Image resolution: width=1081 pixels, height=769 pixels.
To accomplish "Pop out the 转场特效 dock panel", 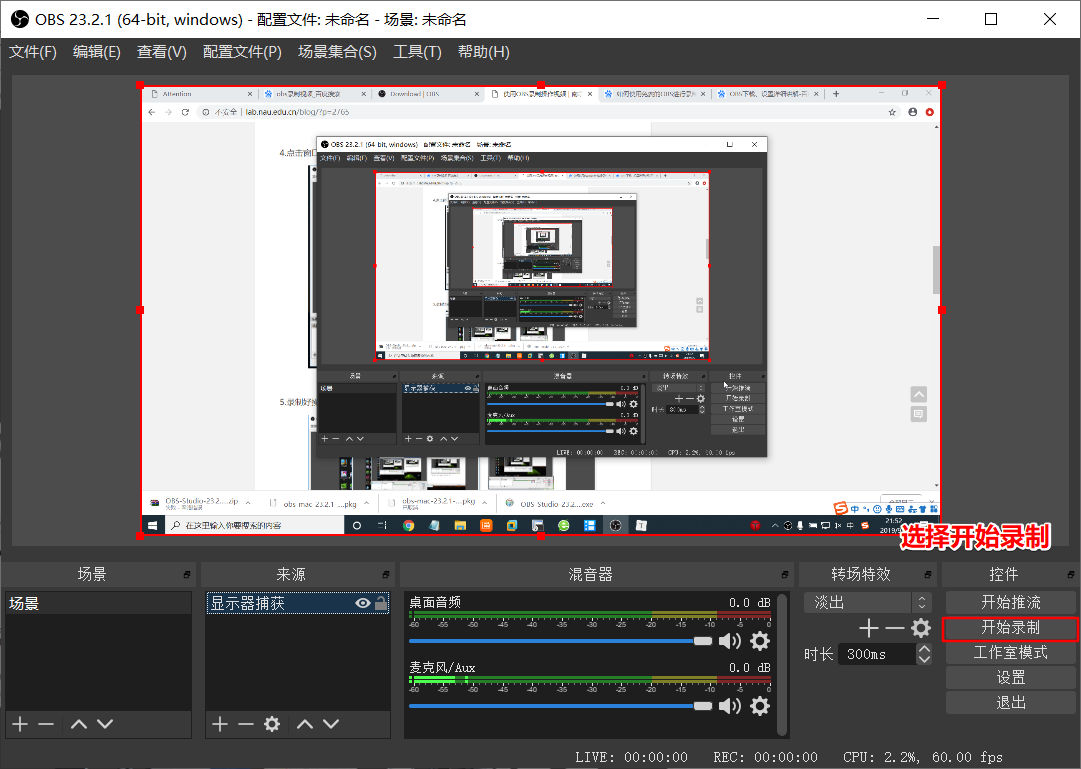I will [x=928, y=575].
